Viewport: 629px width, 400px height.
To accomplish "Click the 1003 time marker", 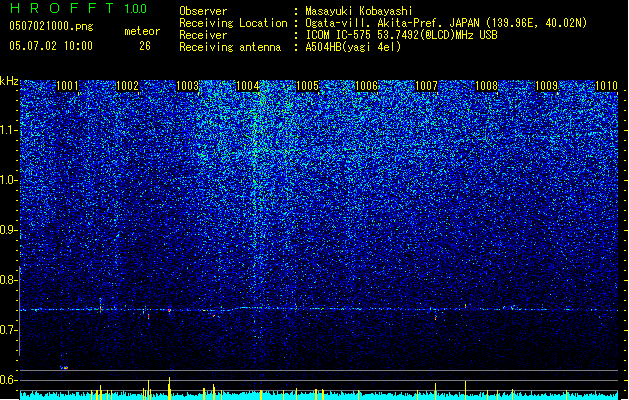I will [187, 86].
